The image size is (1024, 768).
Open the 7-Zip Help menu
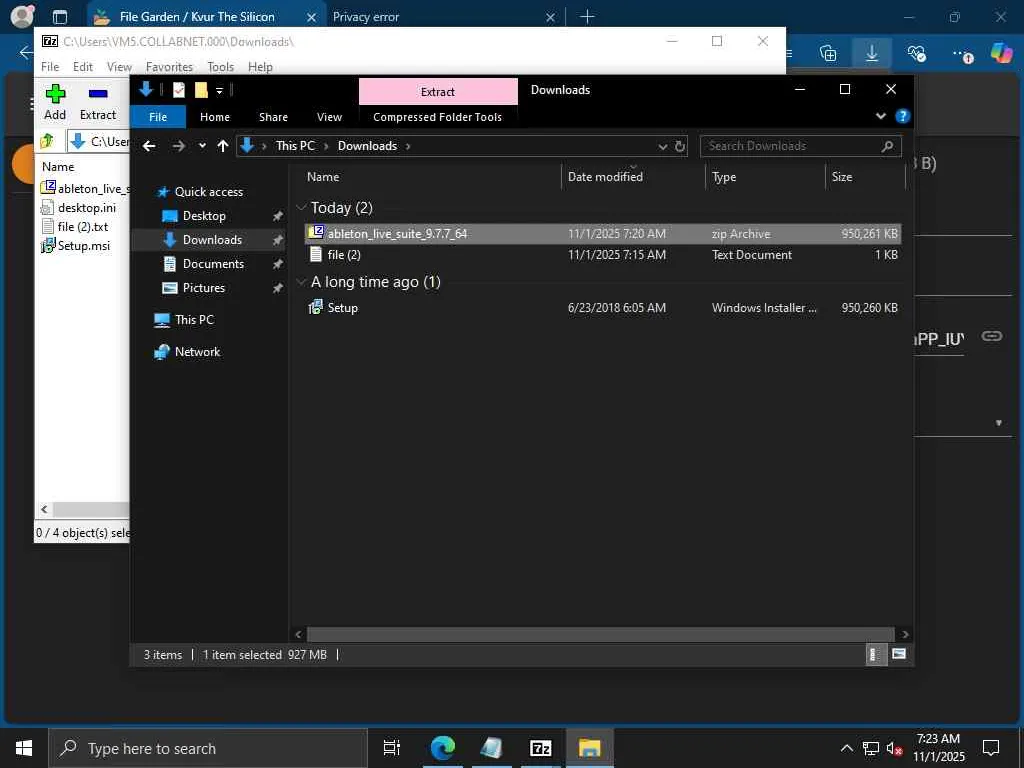260,67
